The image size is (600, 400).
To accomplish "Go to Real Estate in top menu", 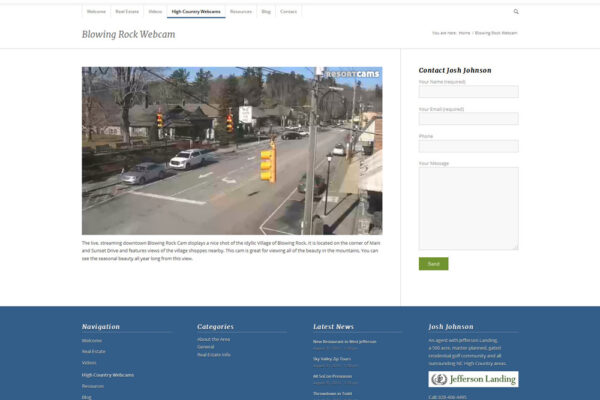I will coord(127,11).
